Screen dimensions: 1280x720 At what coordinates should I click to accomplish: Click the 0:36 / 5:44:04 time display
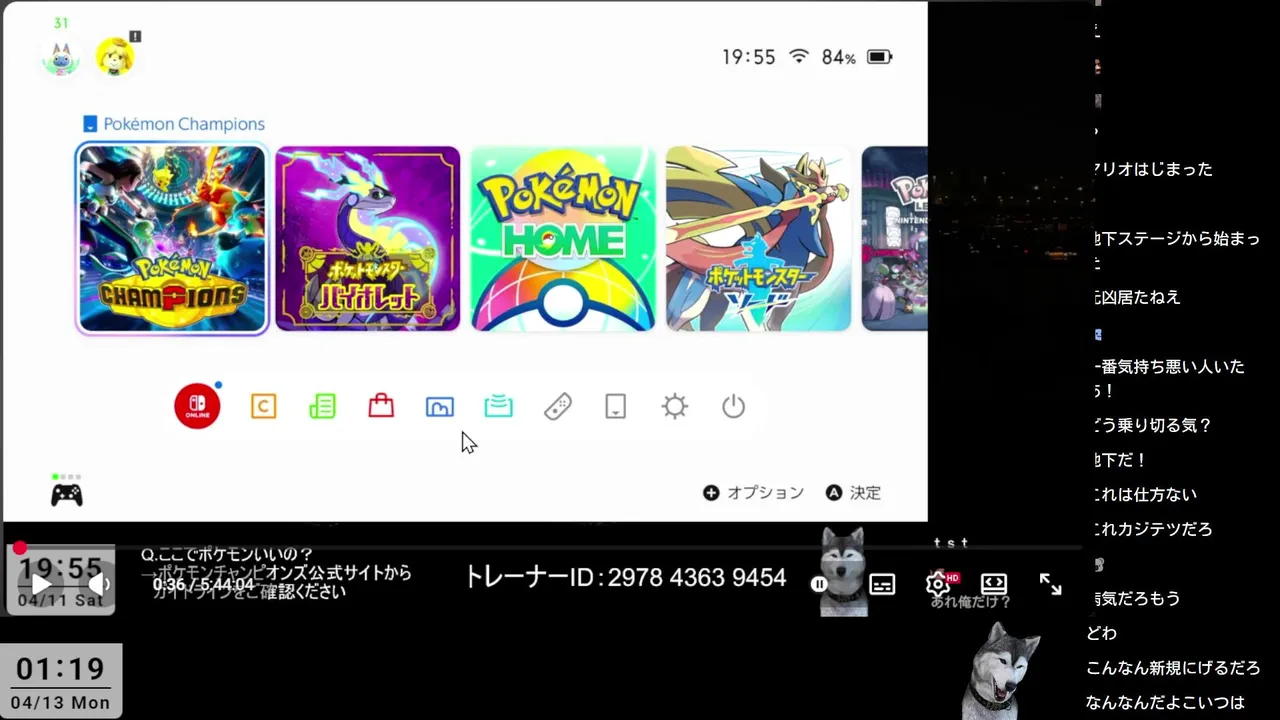pos(203,585)
